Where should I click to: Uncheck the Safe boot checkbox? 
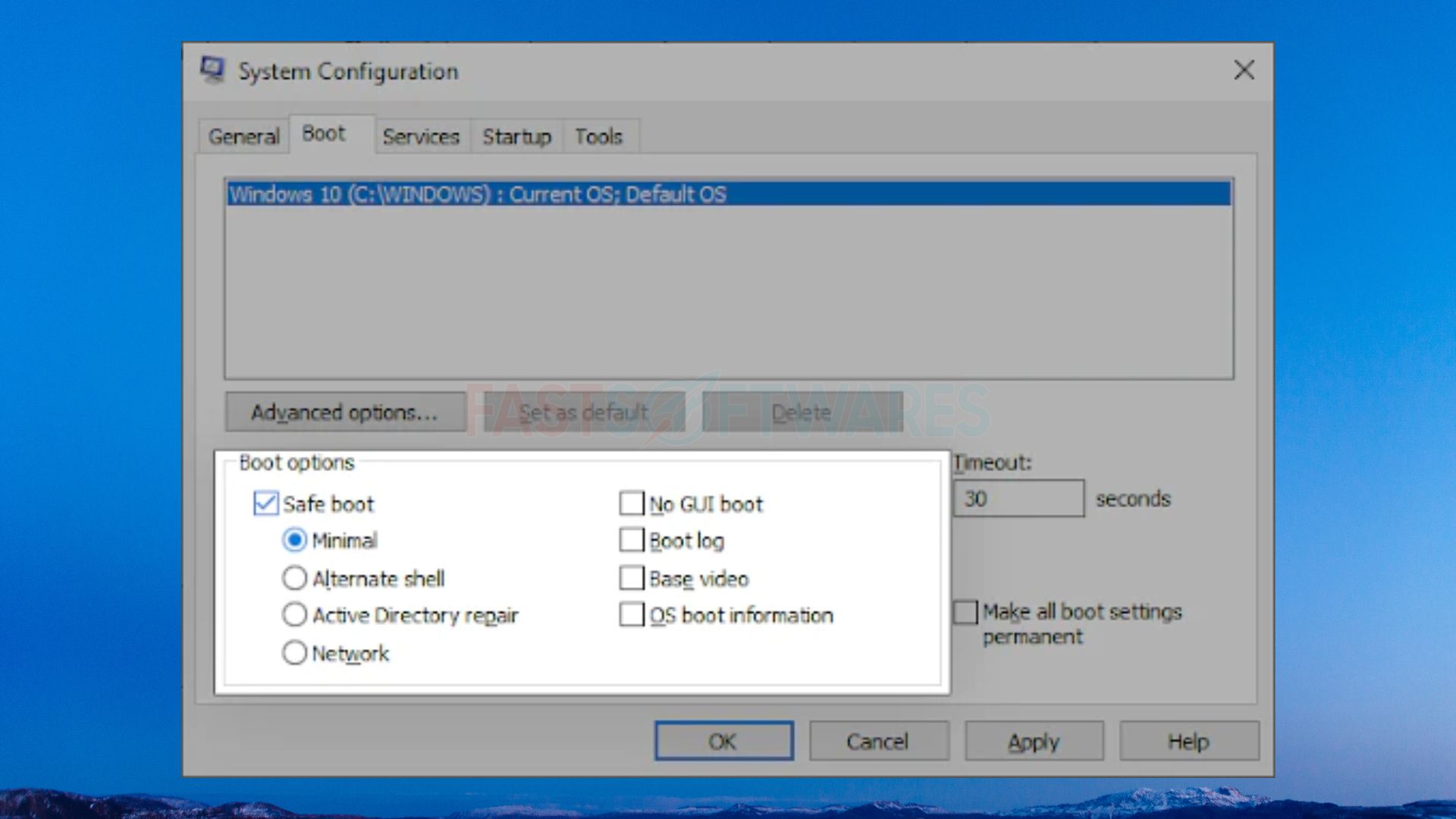pos(265,504)
